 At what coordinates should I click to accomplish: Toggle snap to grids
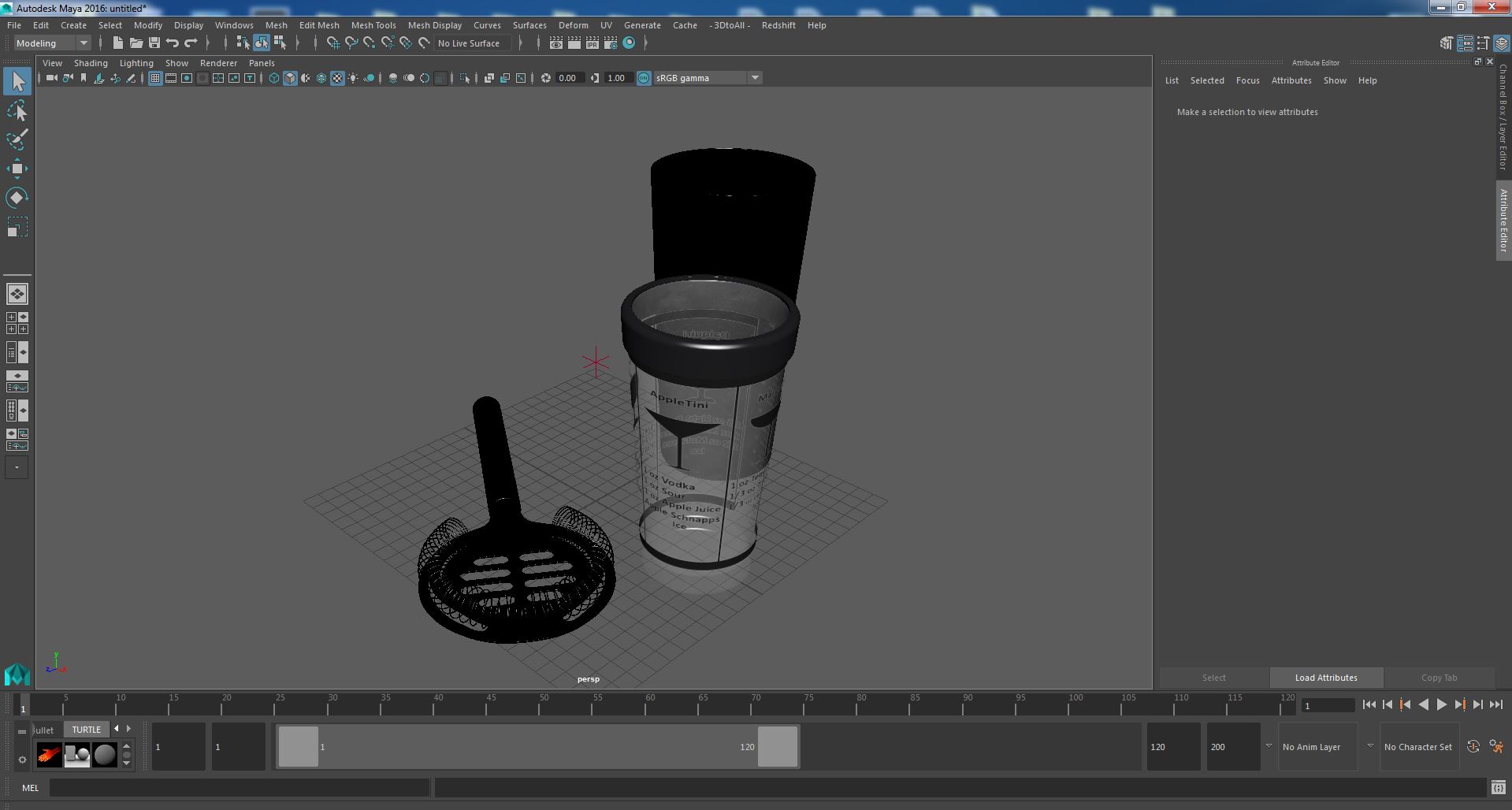pos(333,43)
